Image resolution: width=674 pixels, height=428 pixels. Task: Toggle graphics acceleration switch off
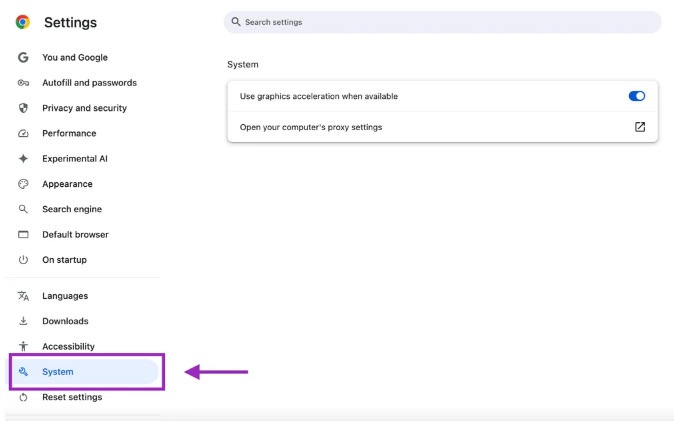coord(637,96)
